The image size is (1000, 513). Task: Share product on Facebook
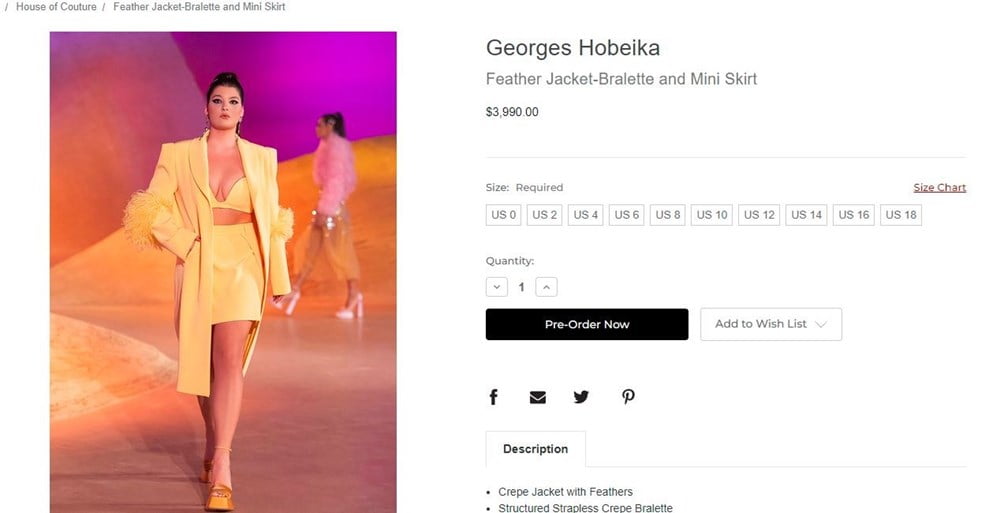point(493,397)
